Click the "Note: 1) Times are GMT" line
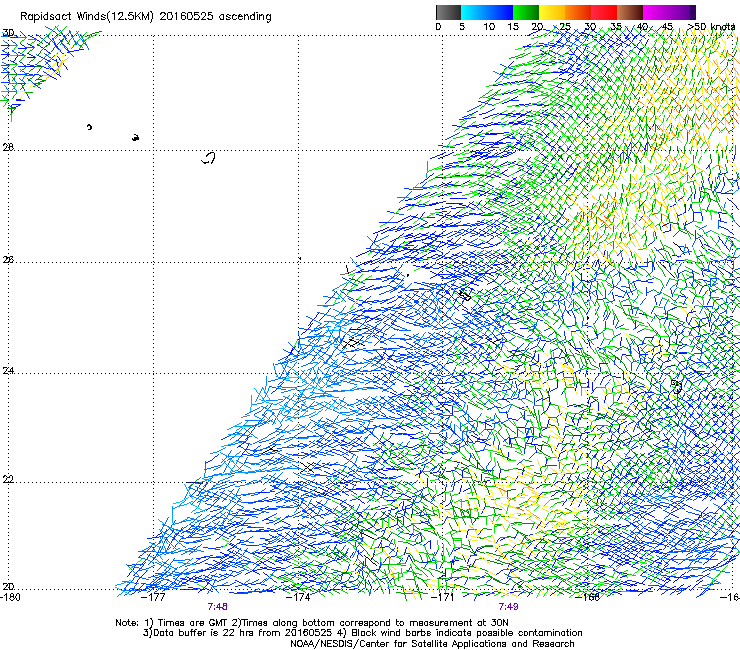The height and width of the screenshot is (650, 740). [x=312, y=623]
